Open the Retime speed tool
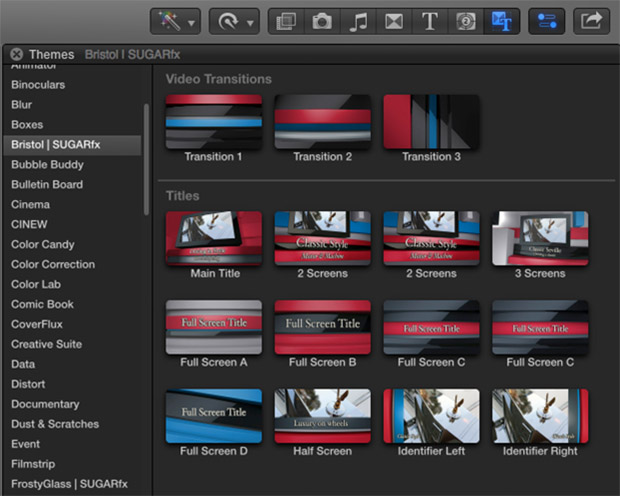This screenshot has height=496, width=620. (229, 21)
